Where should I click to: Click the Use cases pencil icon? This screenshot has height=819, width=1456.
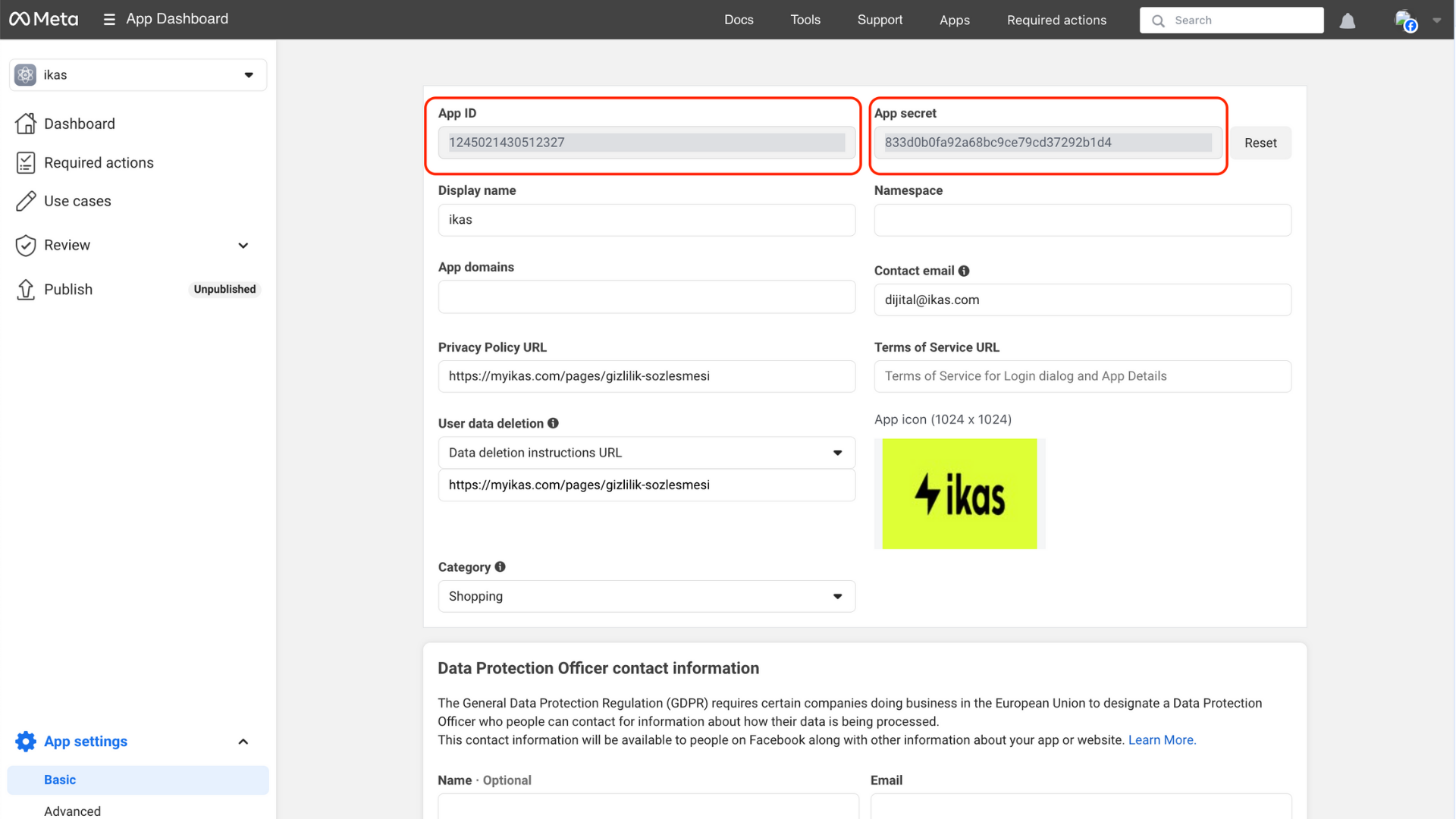[x=26, y=201]
